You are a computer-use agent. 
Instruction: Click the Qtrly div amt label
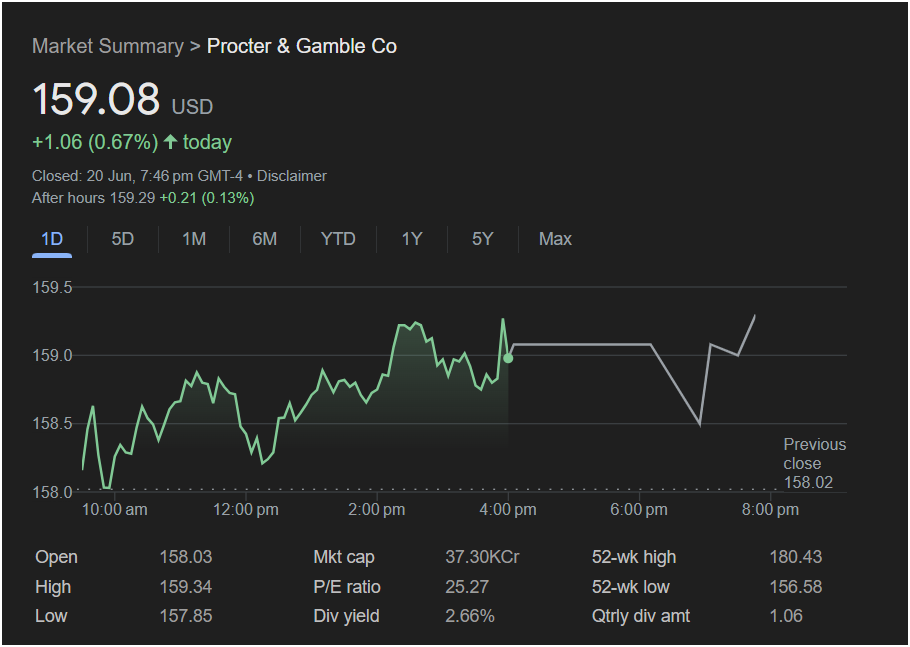click(x=641, y=616)
